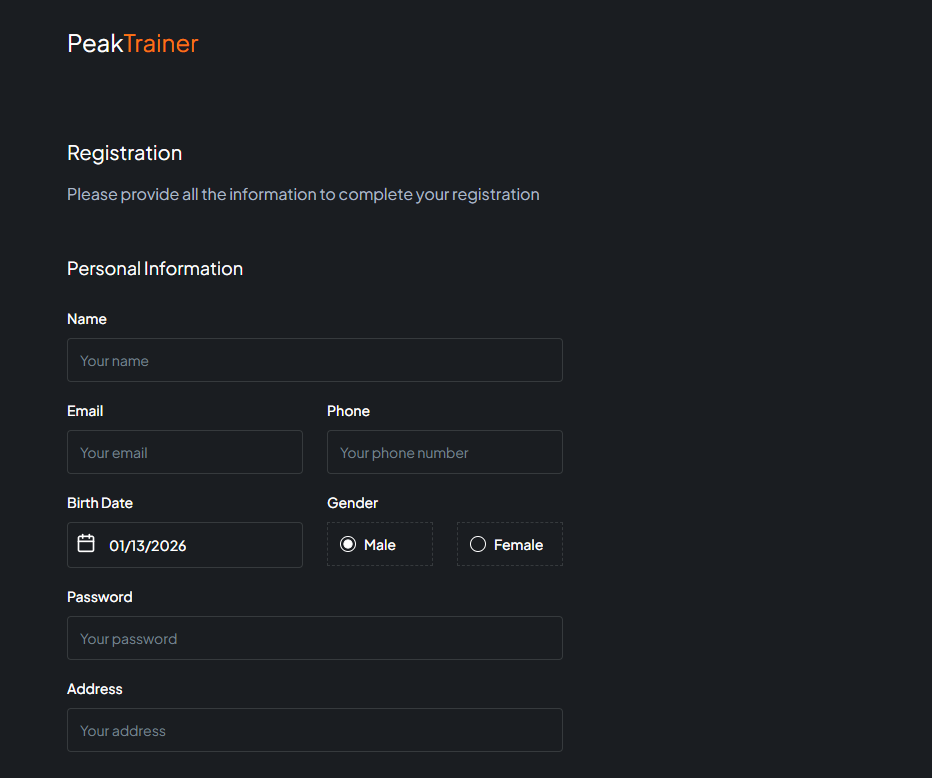This screenshot has height=778, width=932.
Task: Focus the Password input field
Action: tap(314, 638)
